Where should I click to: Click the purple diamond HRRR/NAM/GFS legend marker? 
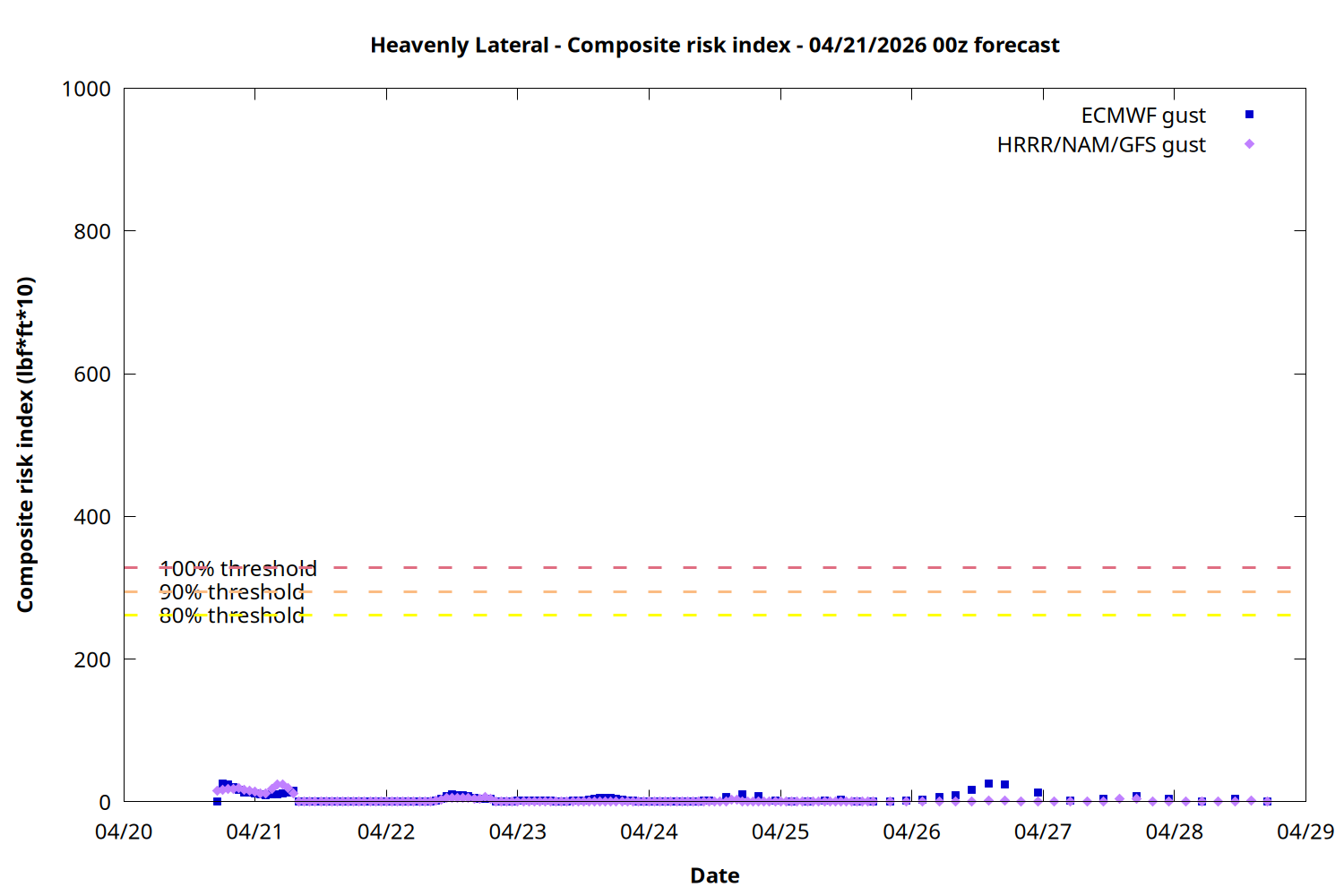pyautogui.click(x=1249, y=144)
